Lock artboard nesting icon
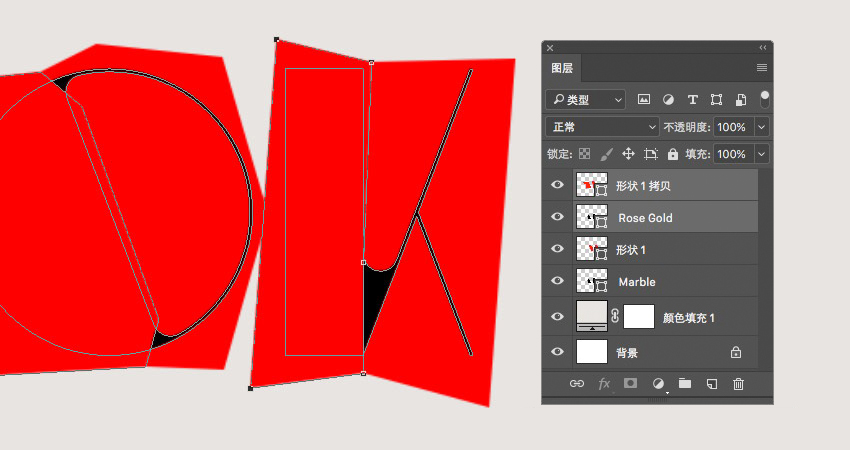Screen dimensions: 850x450 coord(651,154)
